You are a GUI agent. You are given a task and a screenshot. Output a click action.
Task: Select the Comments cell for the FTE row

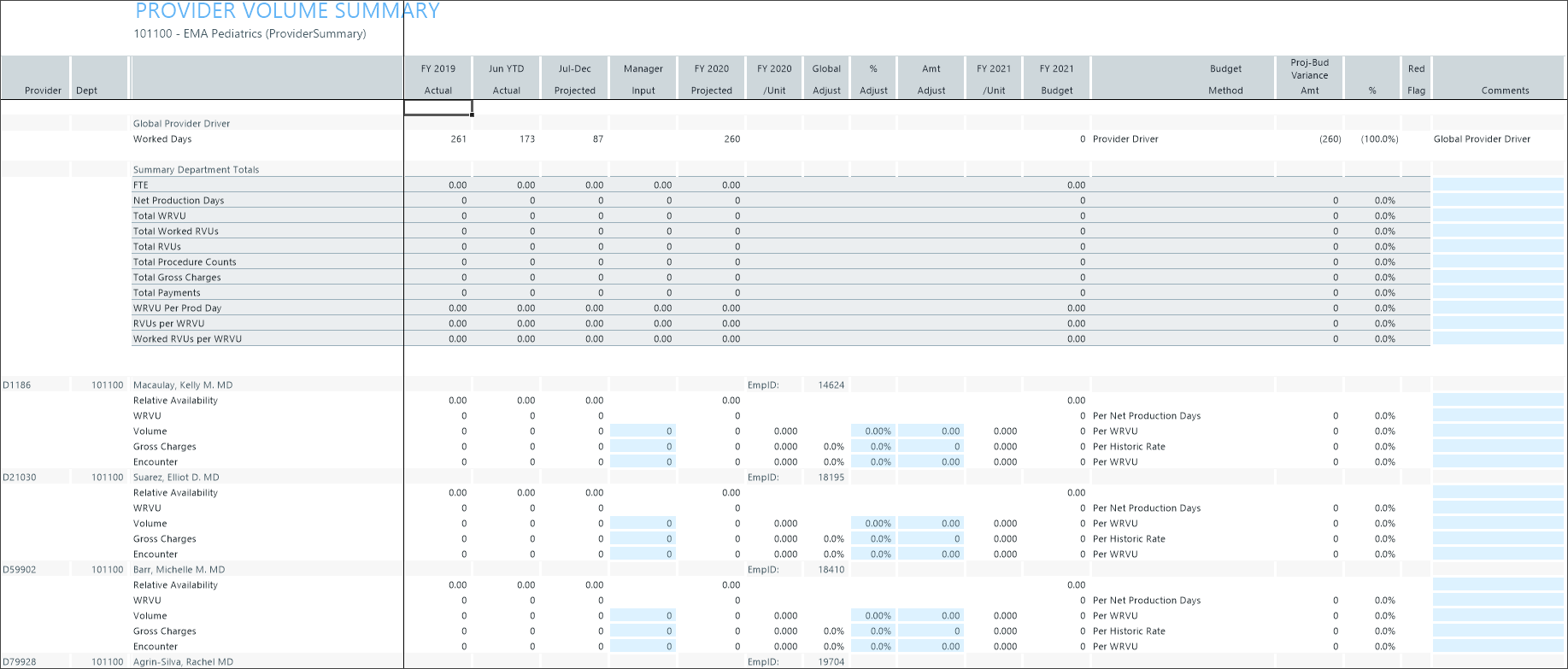(1498, 185)
